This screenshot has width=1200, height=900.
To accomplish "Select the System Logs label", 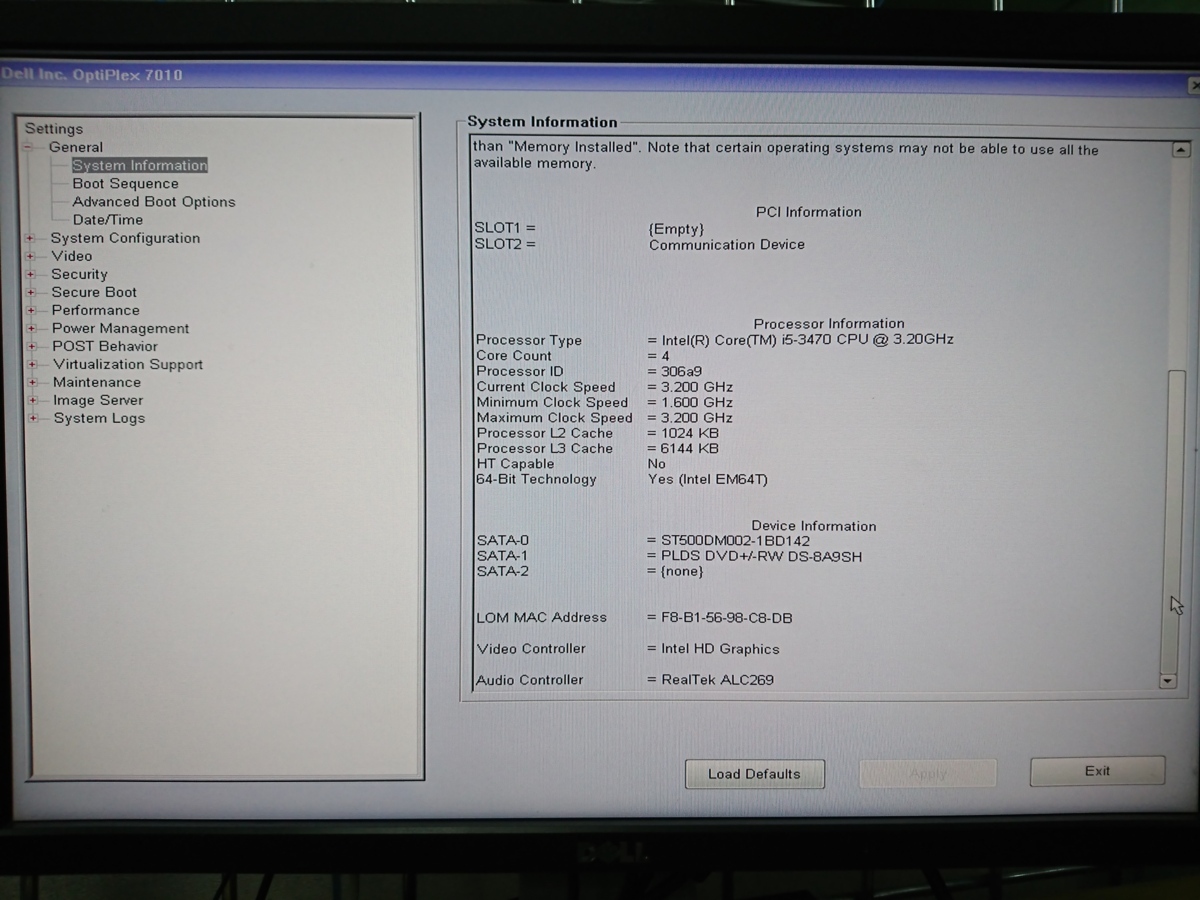I will [x=99, y=418].
